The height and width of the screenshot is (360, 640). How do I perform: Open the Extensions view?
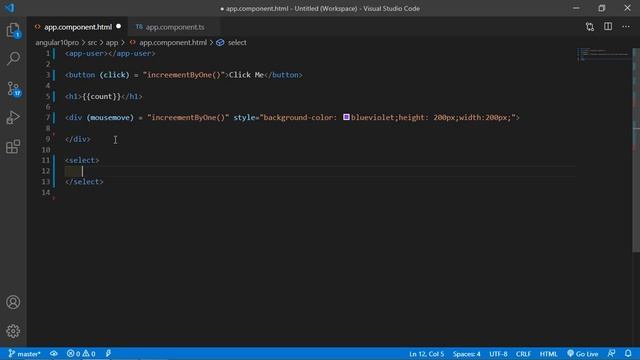[13, 147]
